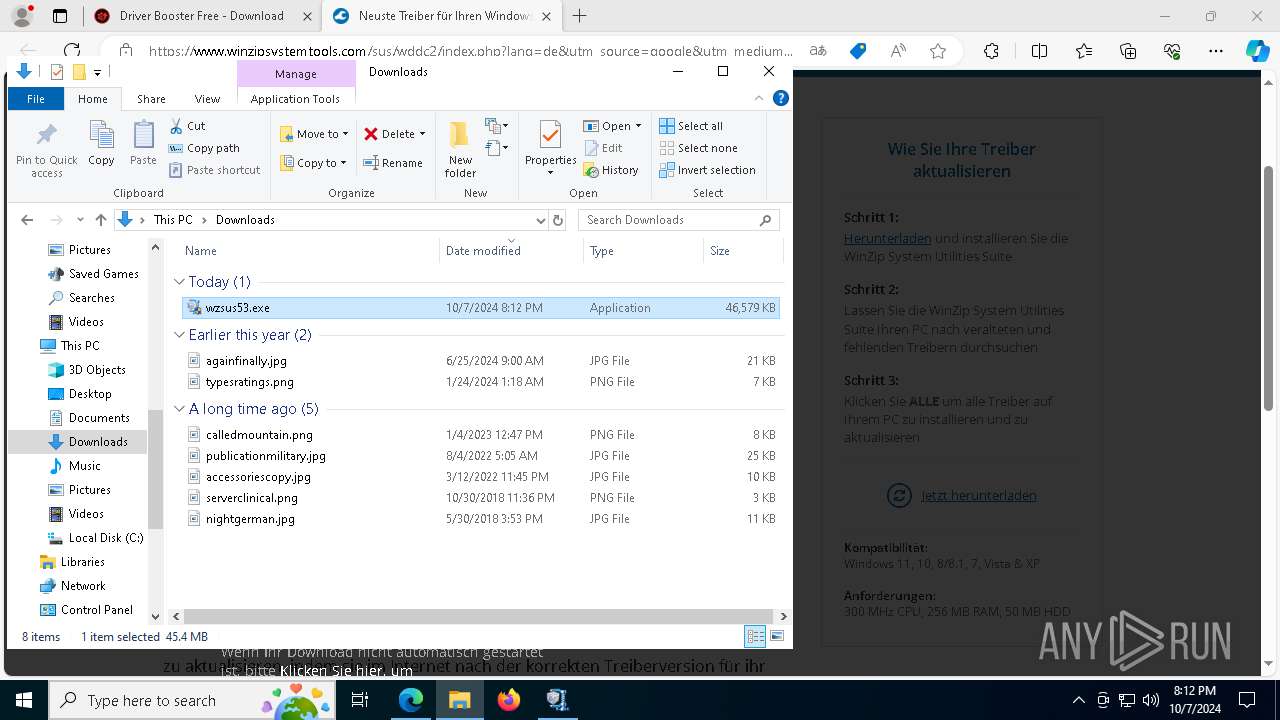Click the Edit command in Open group
Screen dimensions: 1280x720
(603, 148)
